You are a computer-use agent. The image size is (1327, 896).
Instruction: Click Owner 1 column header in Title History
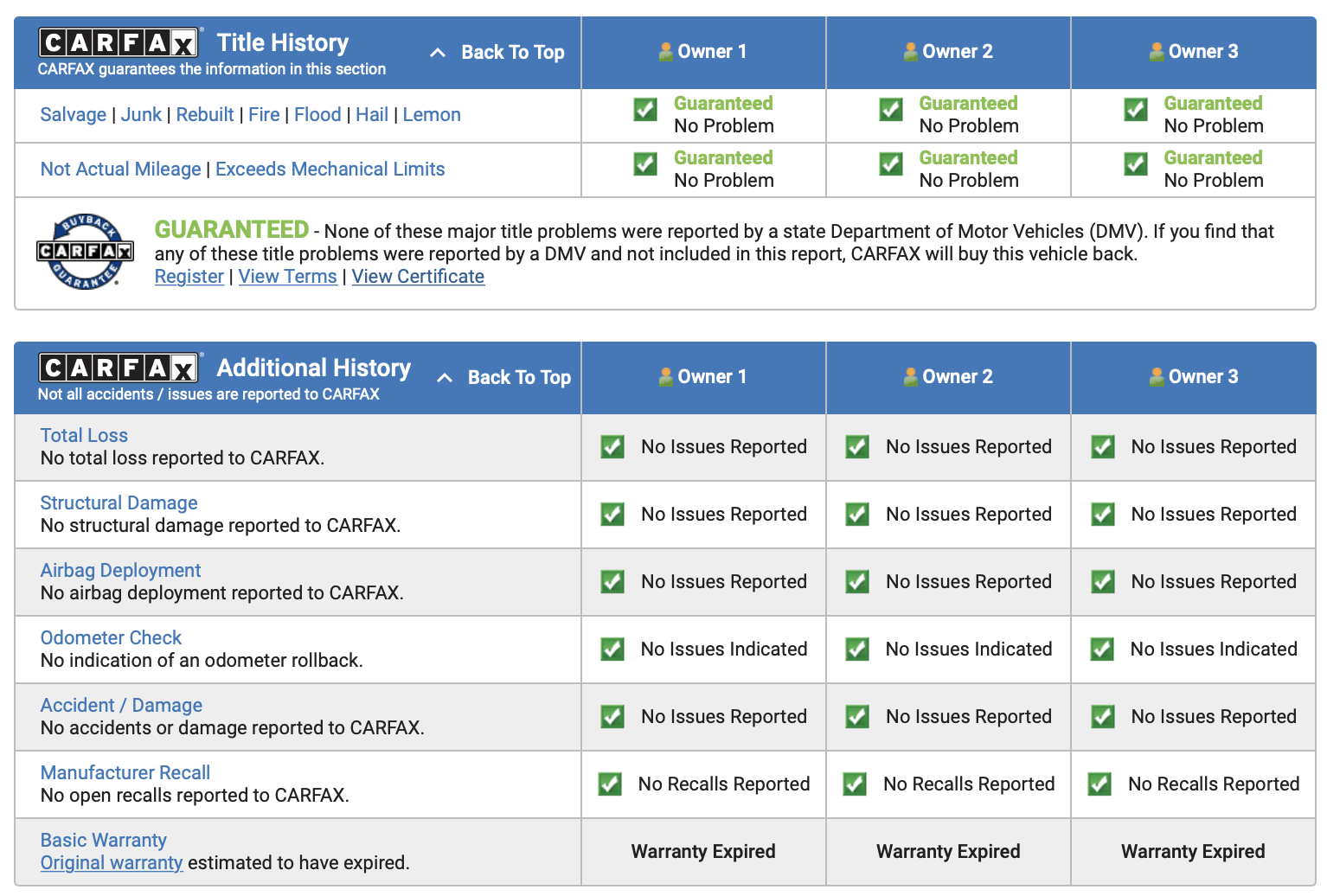click(703, 52)
